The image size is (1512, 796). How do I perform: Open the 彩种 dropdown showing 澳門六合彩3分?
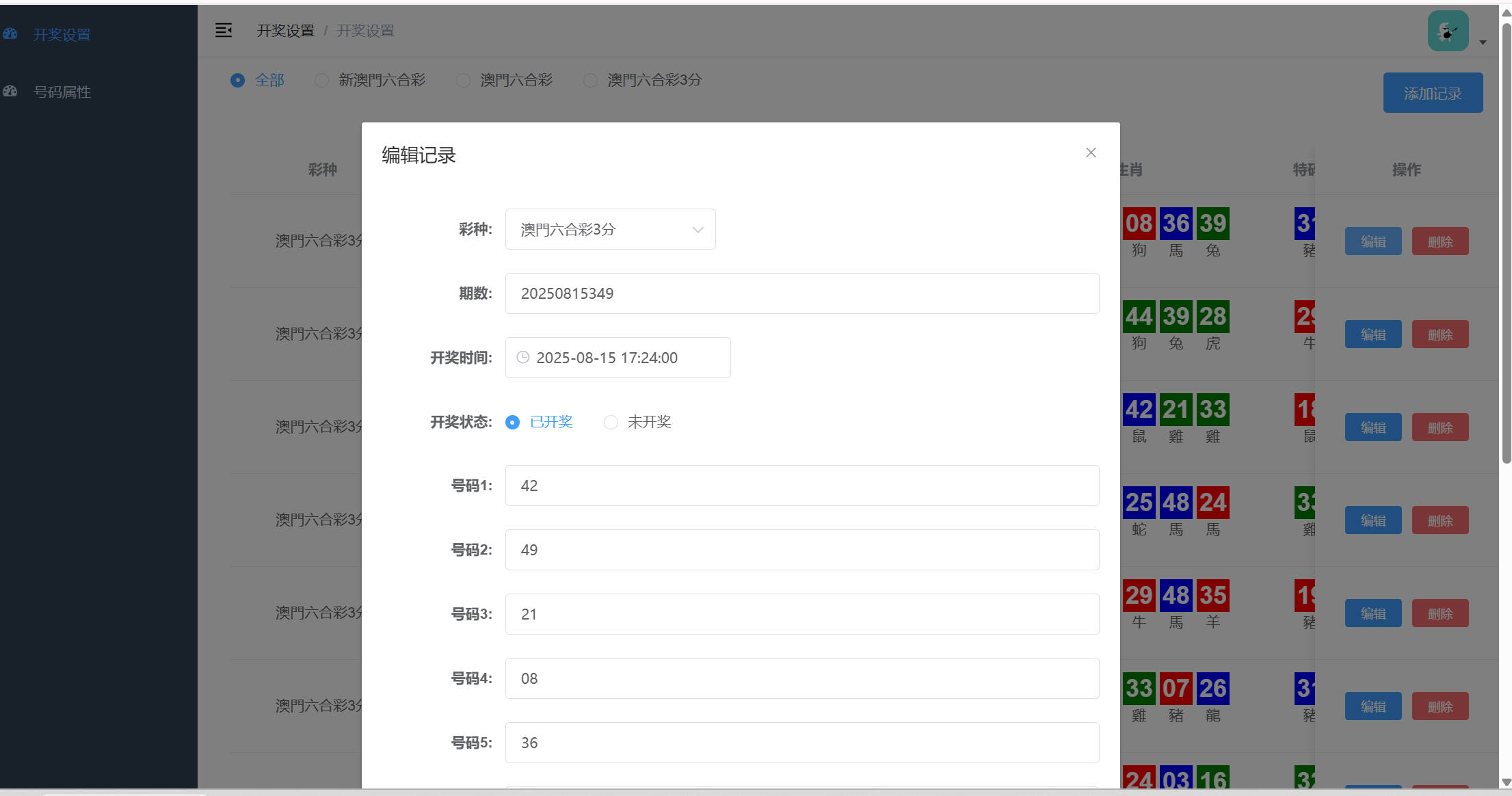point(610,229)
